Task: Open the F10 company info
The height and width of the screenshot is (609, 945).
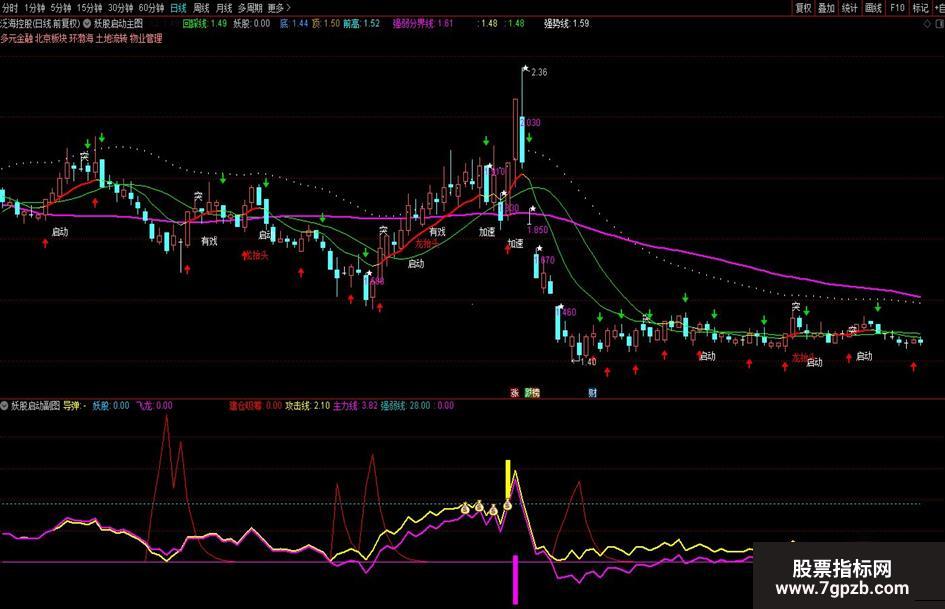Action: click(x=897, y=8)
